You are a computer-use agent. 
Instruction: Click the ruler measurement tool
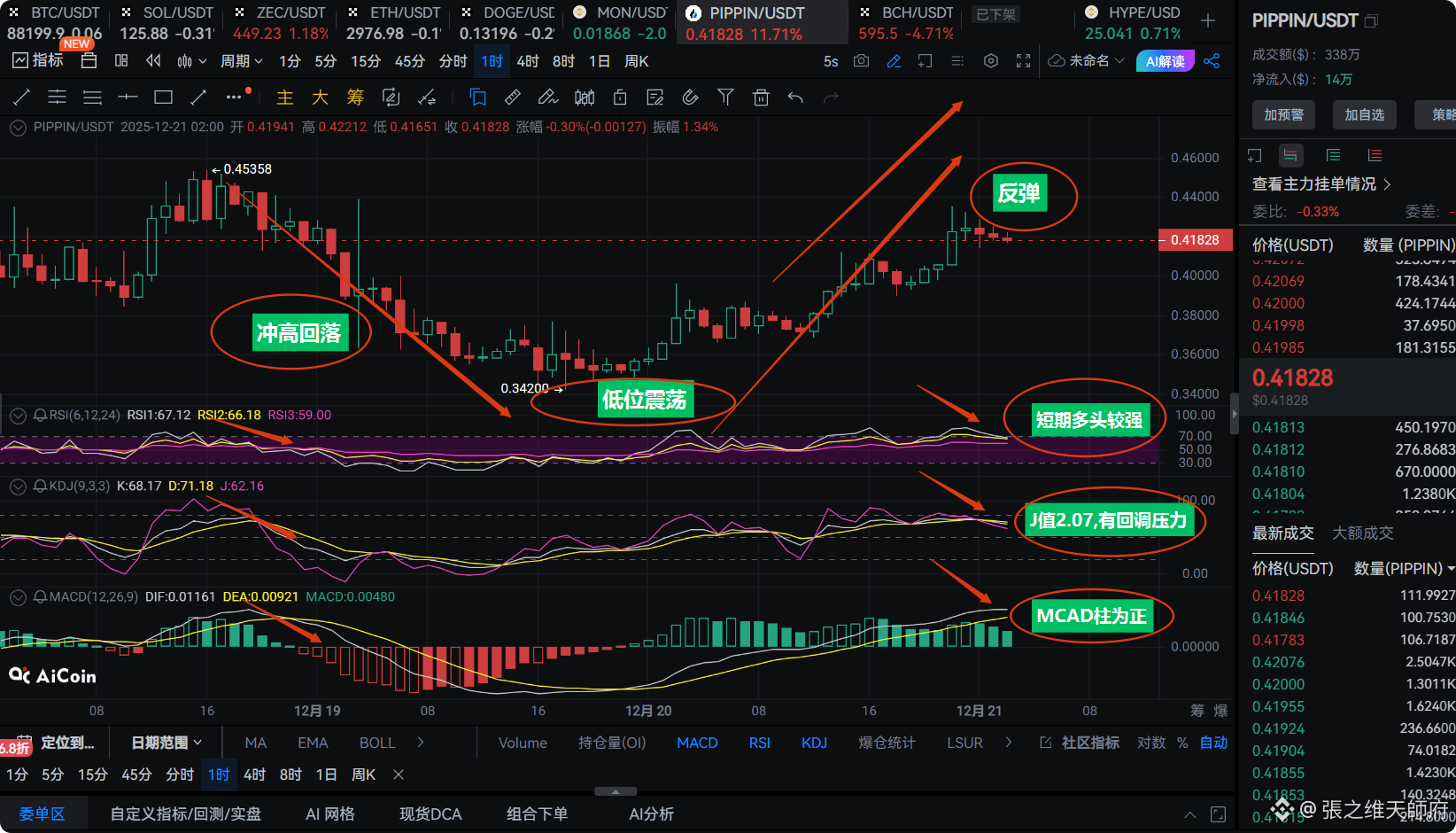(x=513, y=97)
